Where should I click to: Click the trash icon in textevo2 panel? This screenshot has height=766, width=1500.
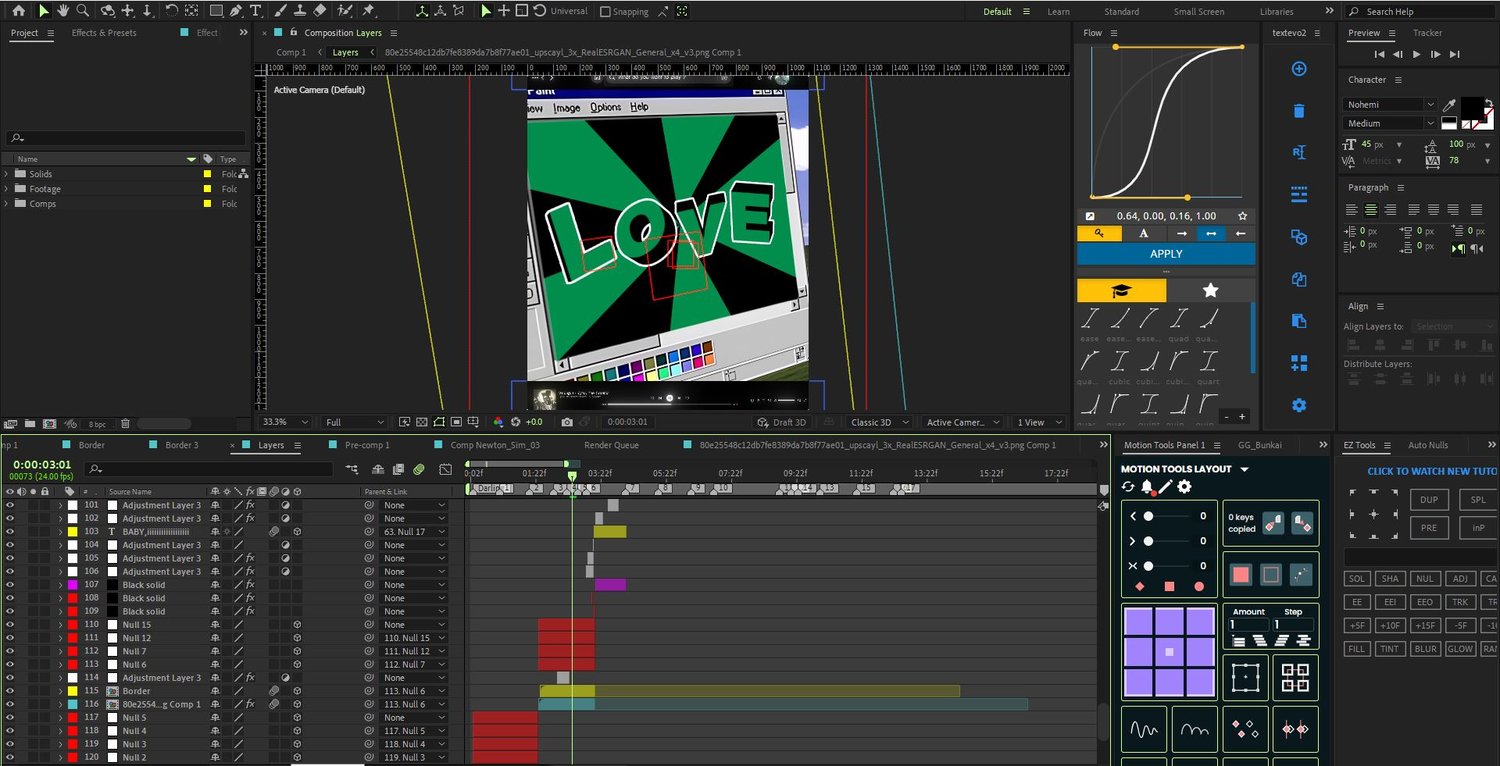point(1299,111)
